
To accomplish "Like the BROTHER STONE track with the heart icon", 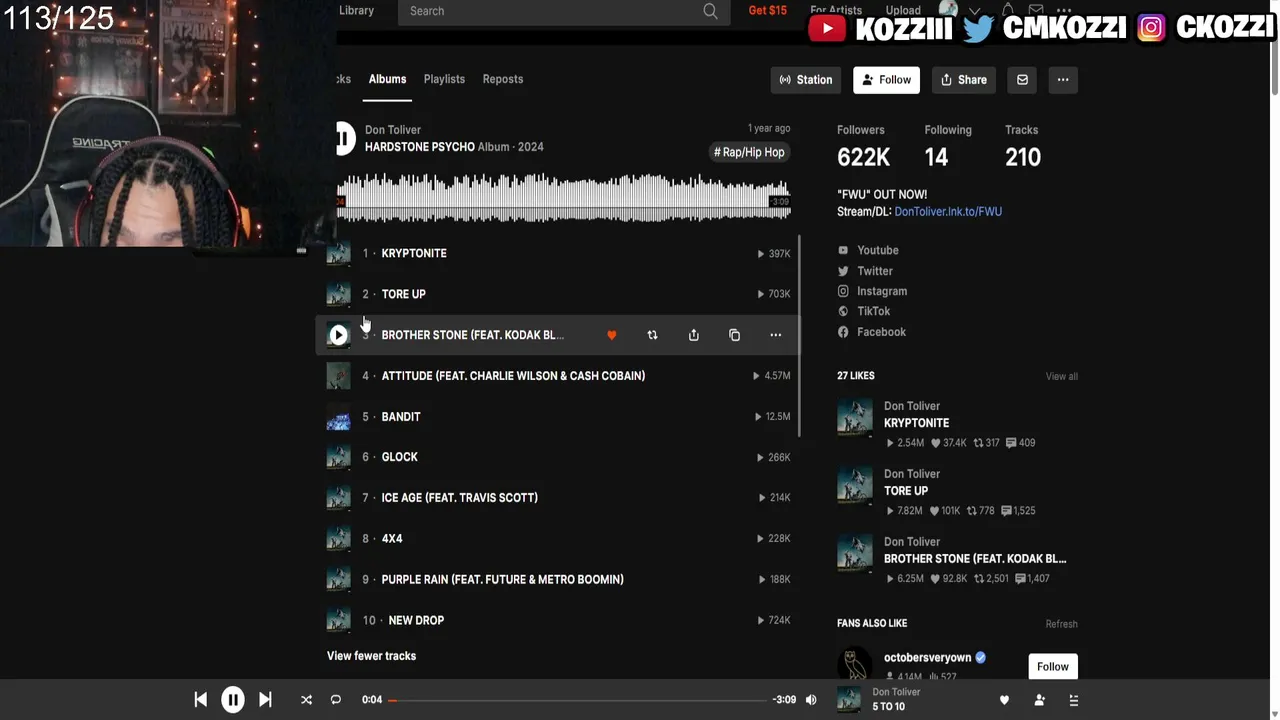I will point(612,335).
